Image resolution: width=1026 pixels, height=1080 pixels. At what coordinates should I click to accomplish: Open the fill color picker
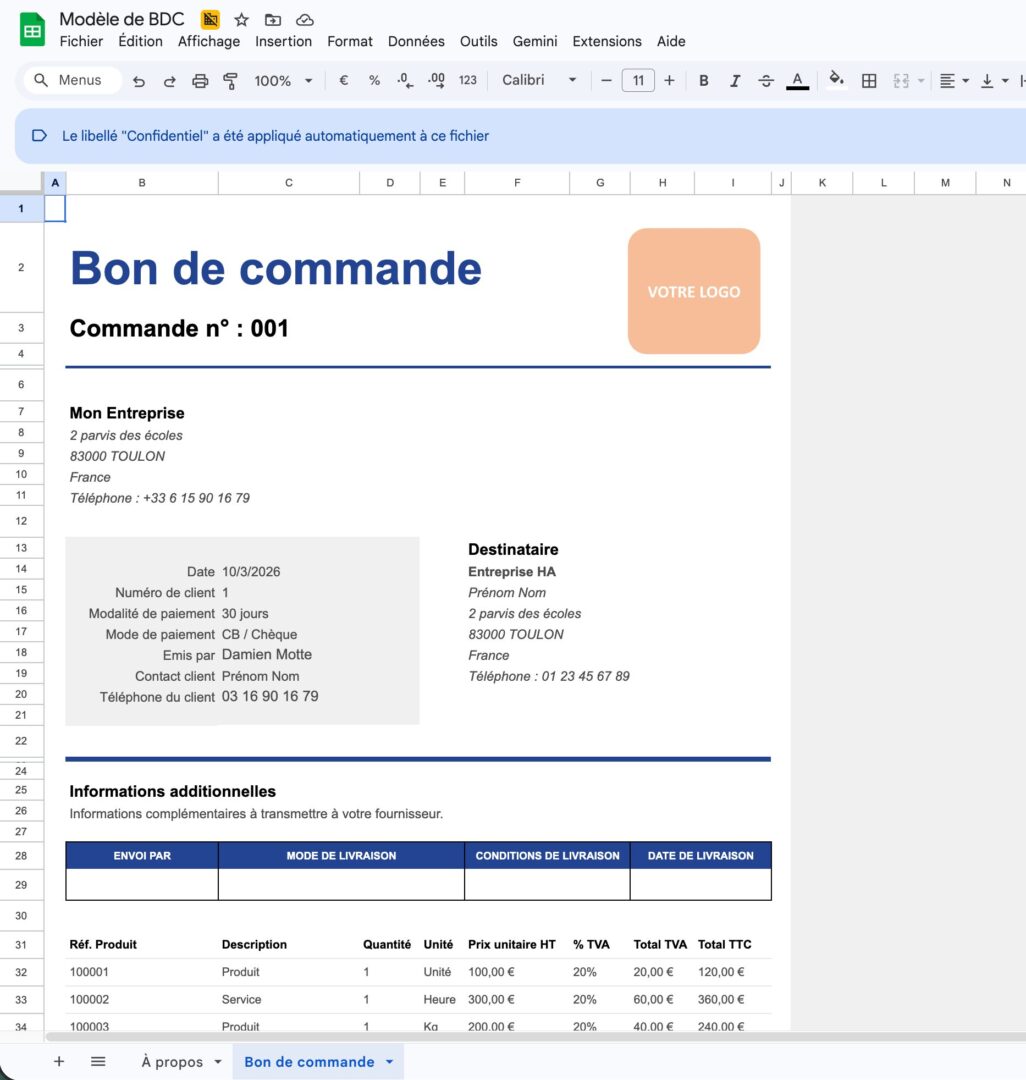coord(836,79)
